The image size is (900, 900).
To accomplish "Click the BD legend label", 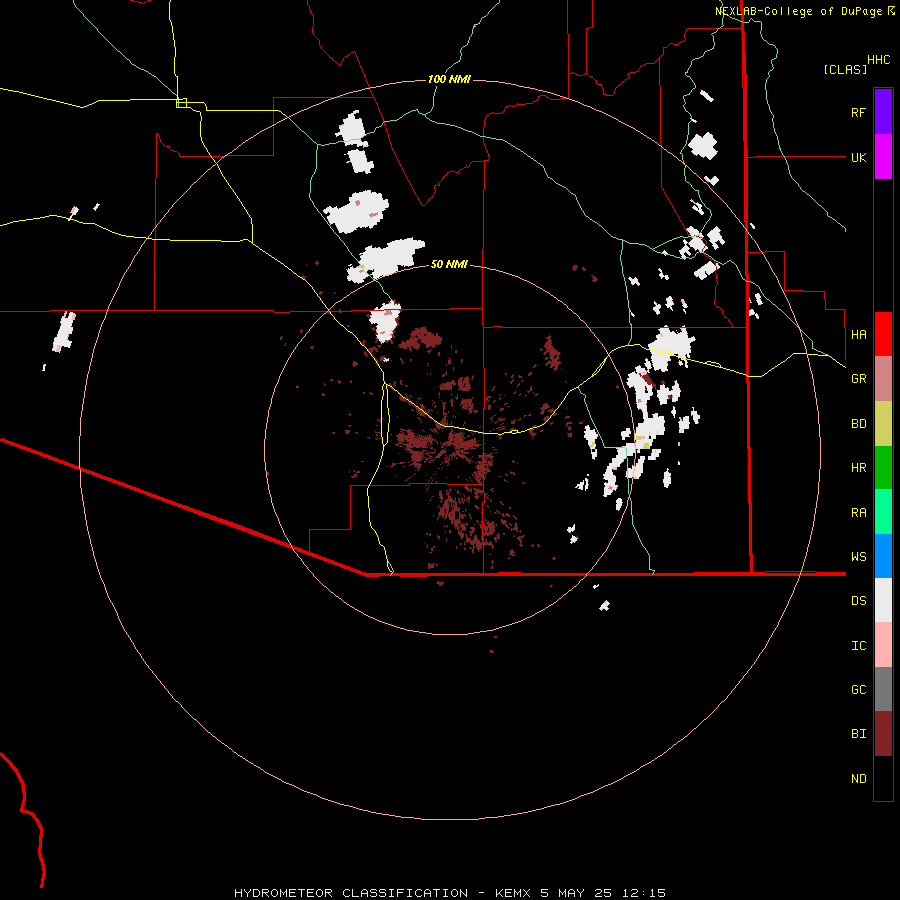I will click(x=858, y=424).
